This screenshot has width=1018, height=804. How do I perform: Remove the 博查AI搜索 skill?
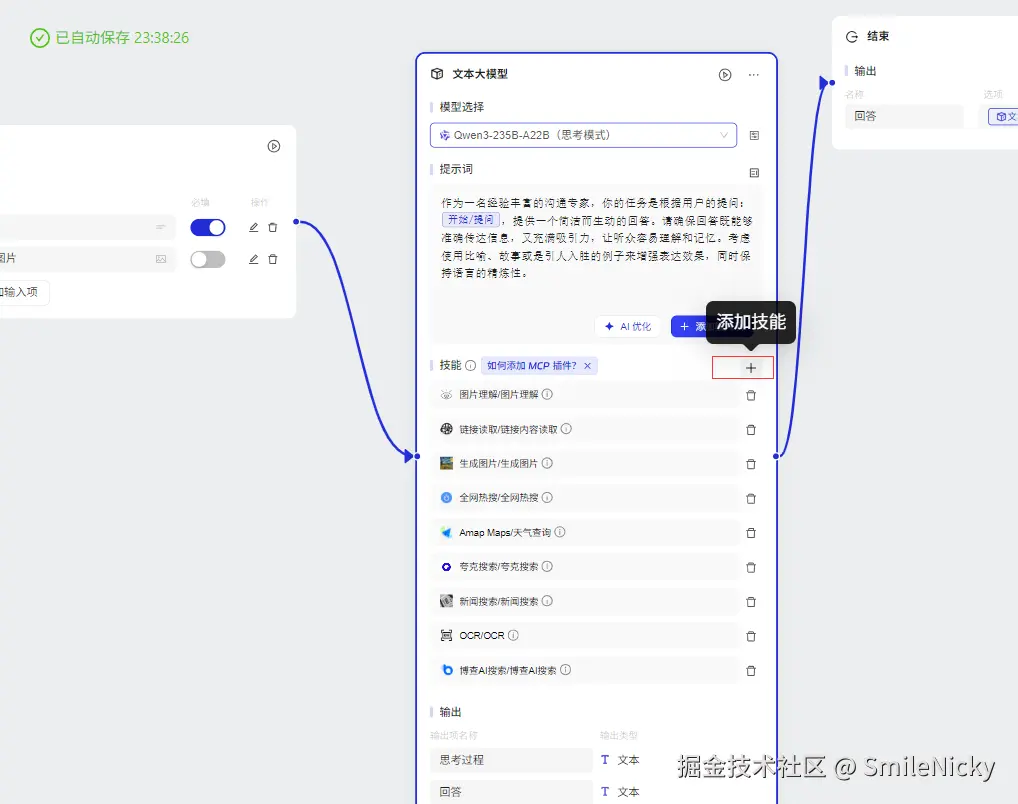[751, 670]
